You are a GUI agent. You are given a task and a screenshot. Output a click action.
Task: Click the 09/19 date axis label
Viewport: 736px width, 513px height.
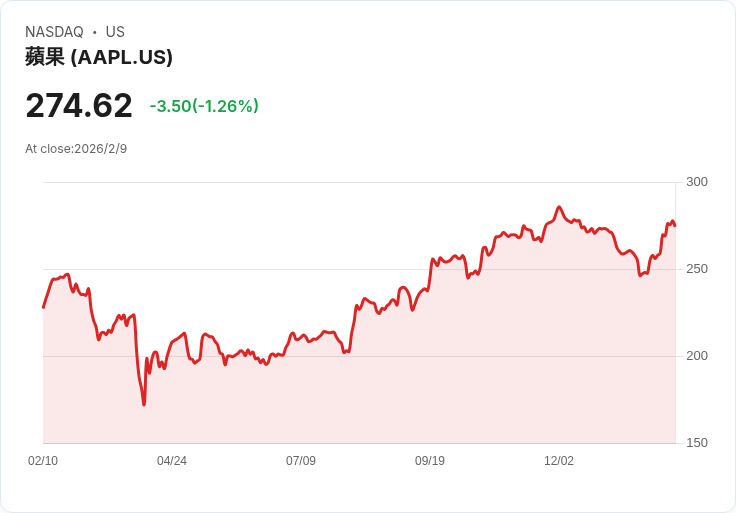(429, 461)
